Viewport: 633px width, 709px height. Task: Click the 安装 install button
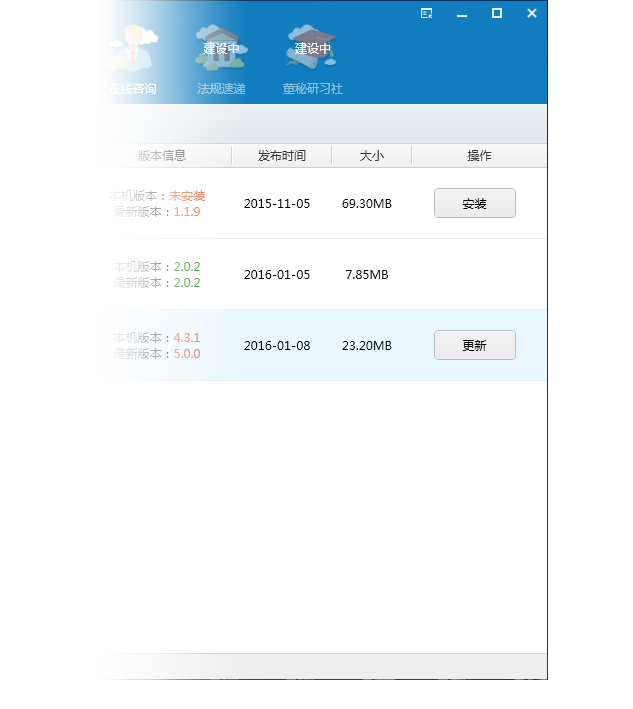(474, 203)
